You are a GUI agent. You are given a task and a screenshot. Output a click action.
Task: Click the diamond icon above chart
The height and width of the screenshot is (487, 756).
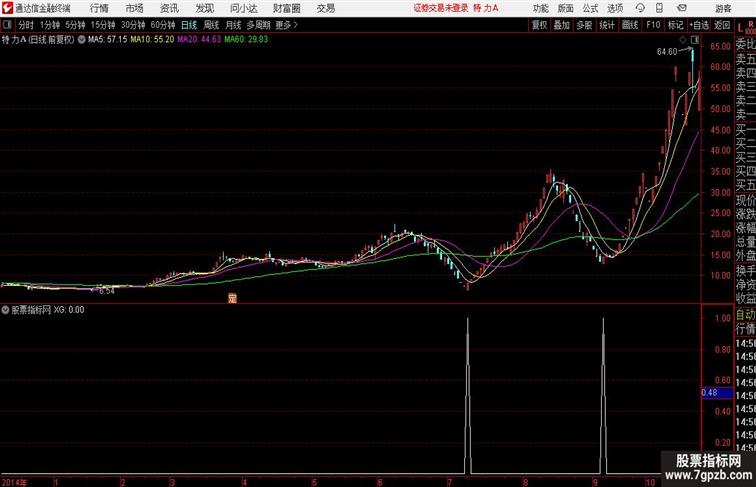pyautogui.click(x=683, y=40)
